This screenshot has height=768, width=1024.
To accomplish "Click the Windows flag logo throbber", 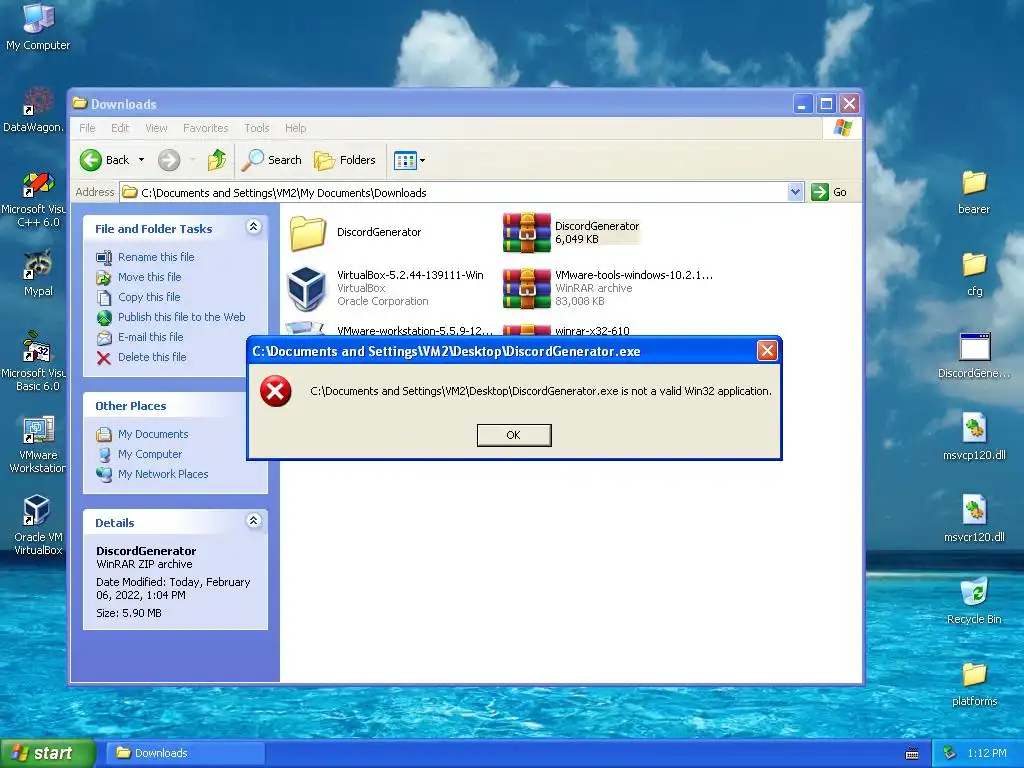I will tap(842, 128).
